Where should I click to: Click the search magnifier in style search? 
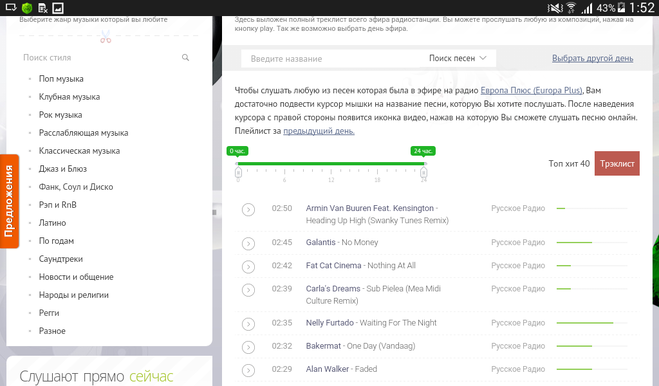pos(185,58)
